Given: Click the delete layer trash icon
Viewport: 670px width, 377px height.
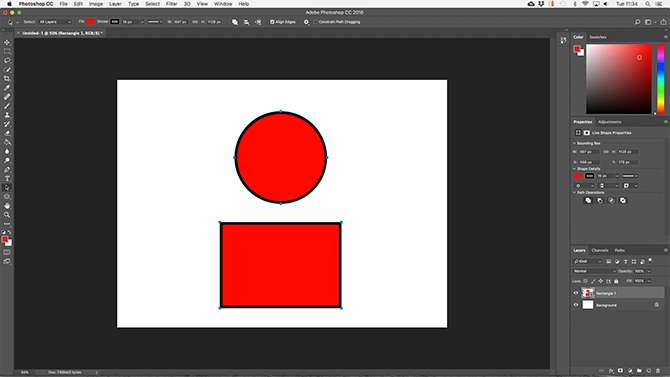Looking at the screenshot, I should (x=658, y=371).
